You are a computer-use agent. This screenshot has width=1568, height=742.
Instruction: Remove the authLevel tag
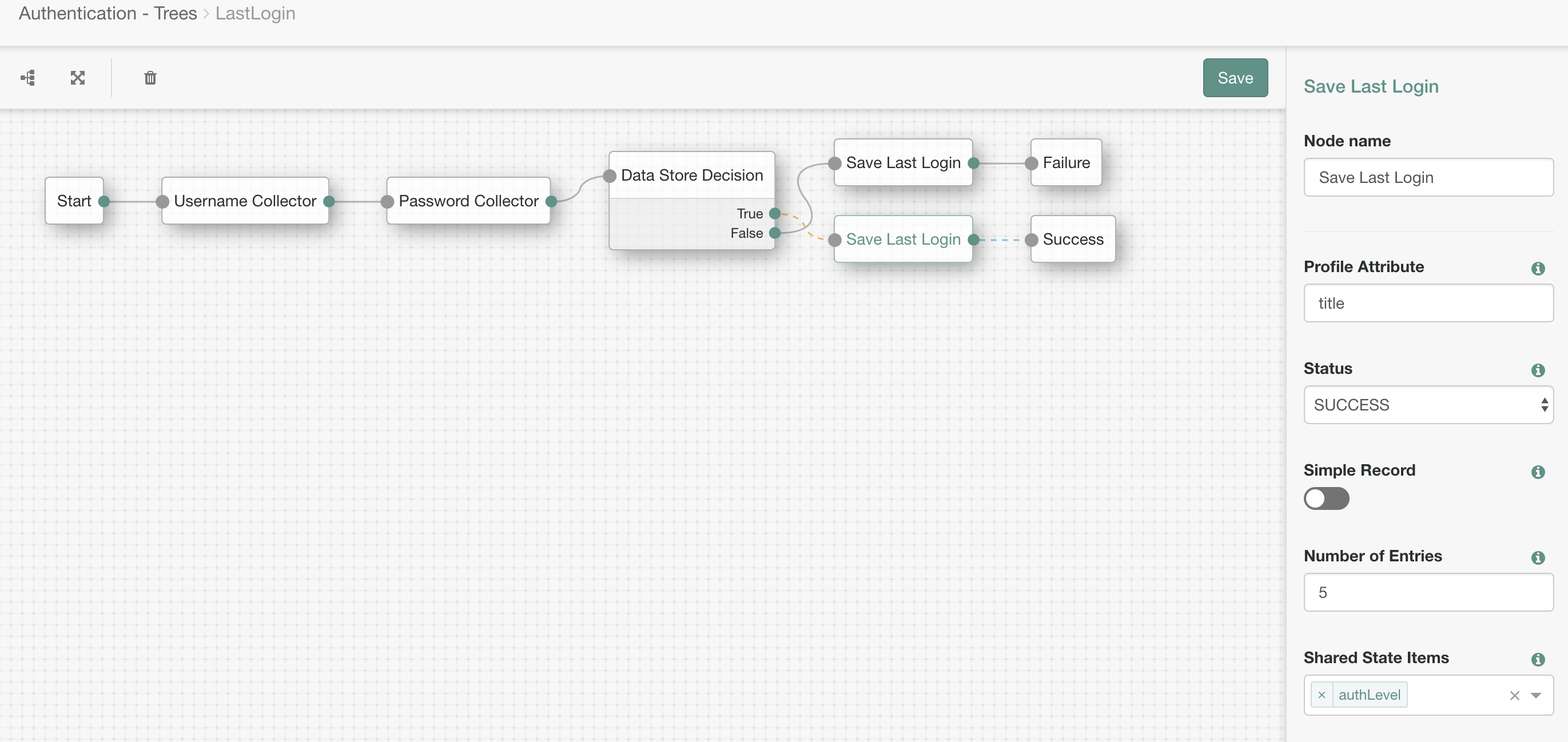[1322, 695]
